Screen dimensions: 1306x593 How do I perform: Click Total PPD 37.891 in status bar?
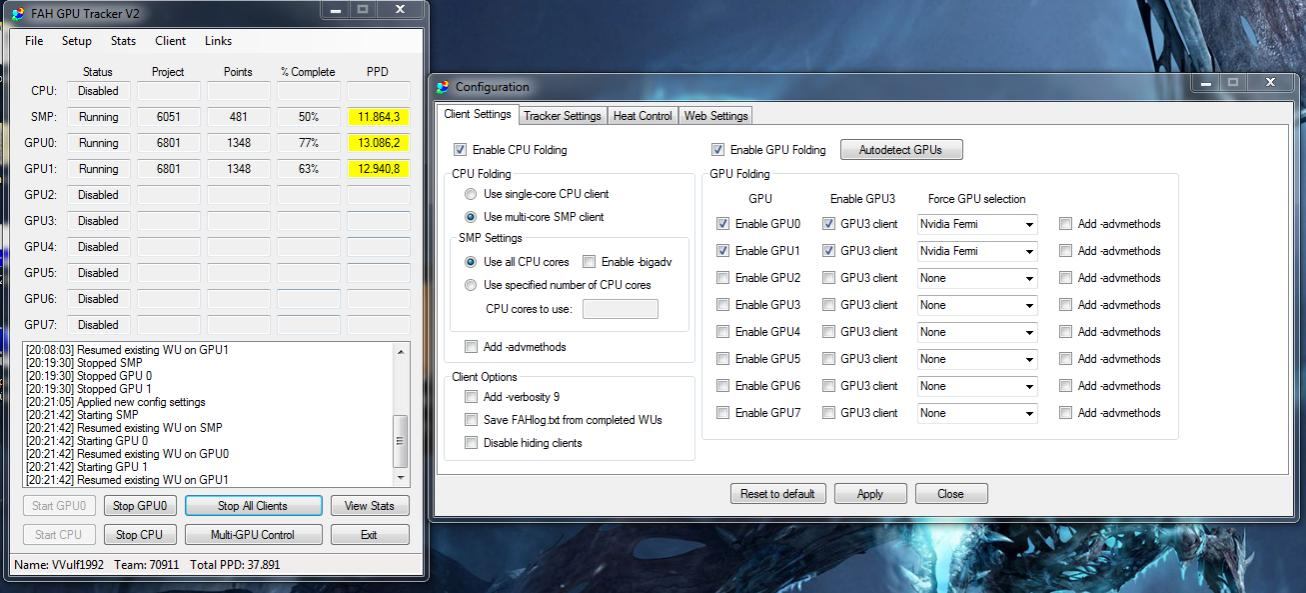coord(235,565)
